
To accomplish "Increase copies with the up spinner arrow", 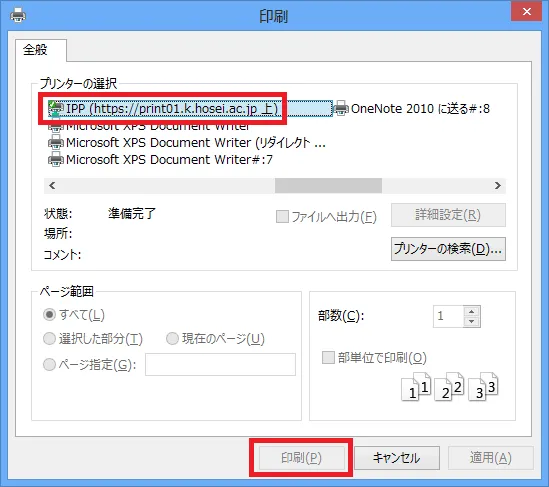I will (472, 311).
